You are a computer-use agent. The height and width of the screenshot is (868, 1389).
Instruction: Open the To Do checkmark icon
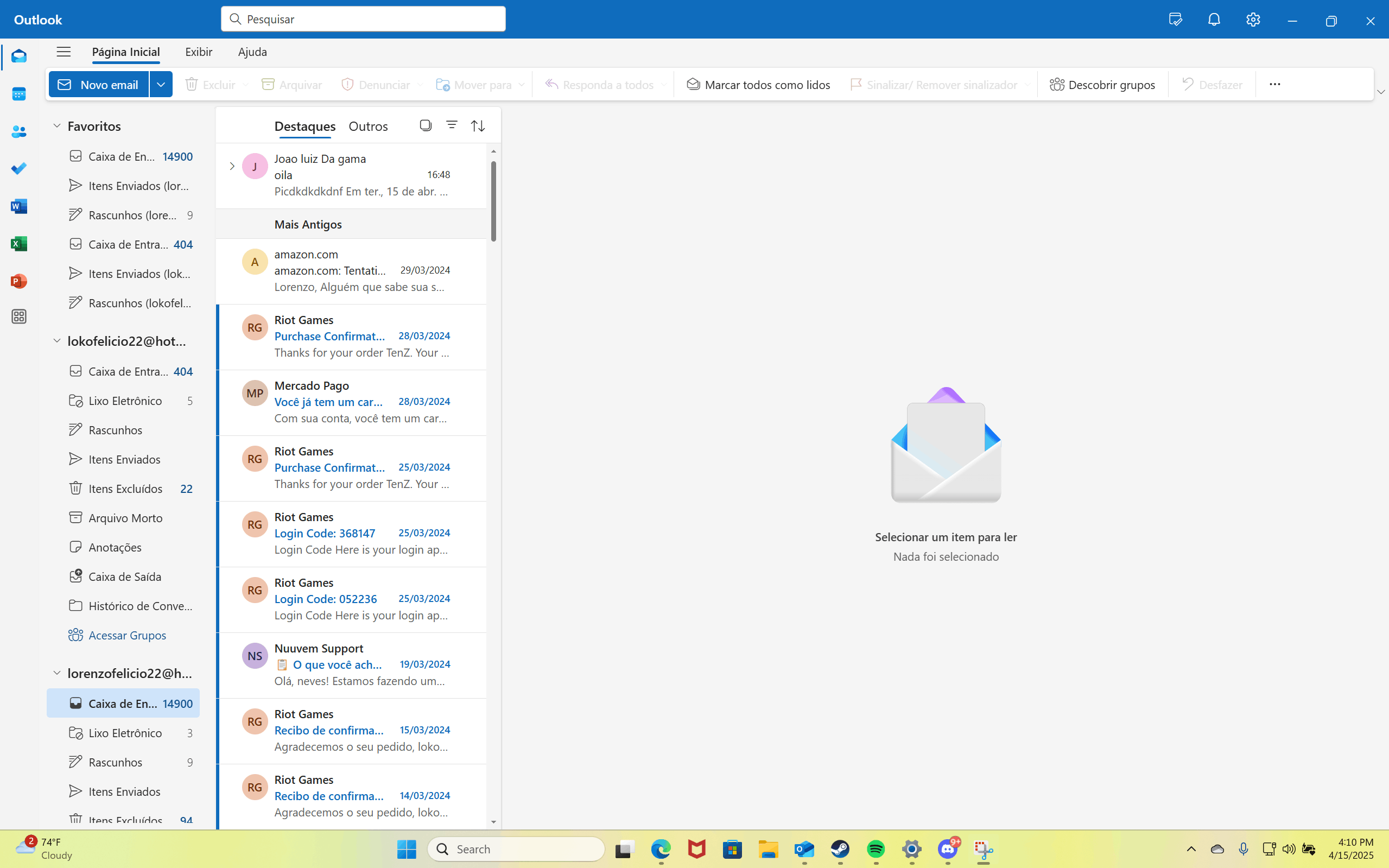tap(19, 169)
